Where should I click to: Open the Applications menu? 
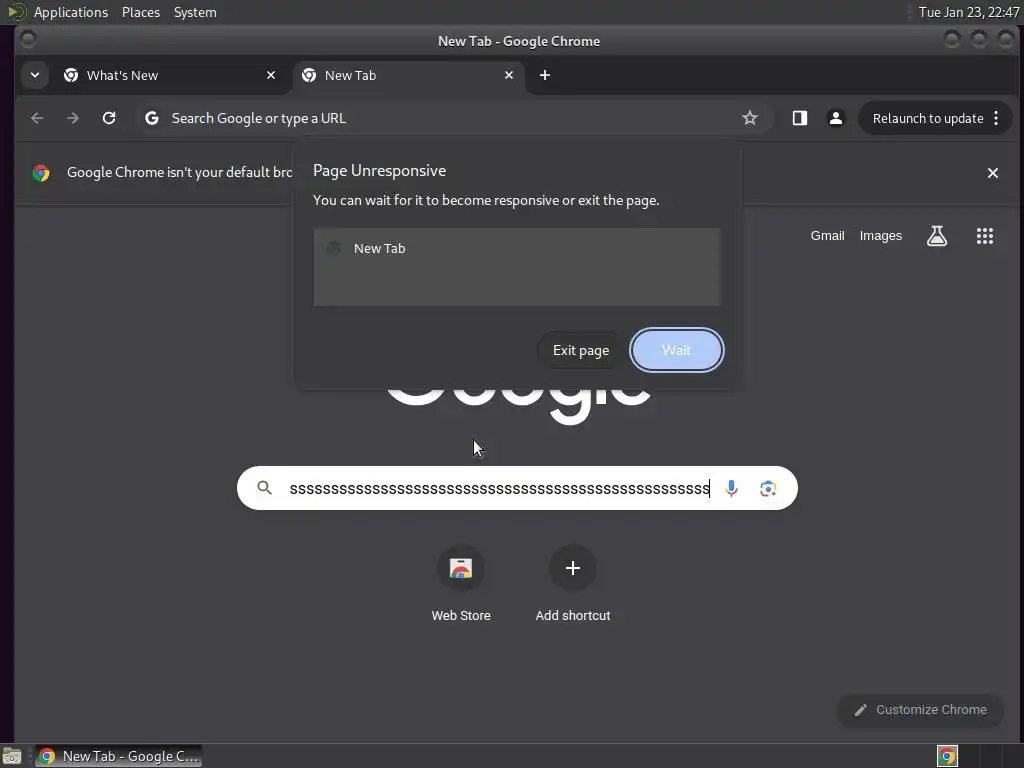(x=71, y=12)
